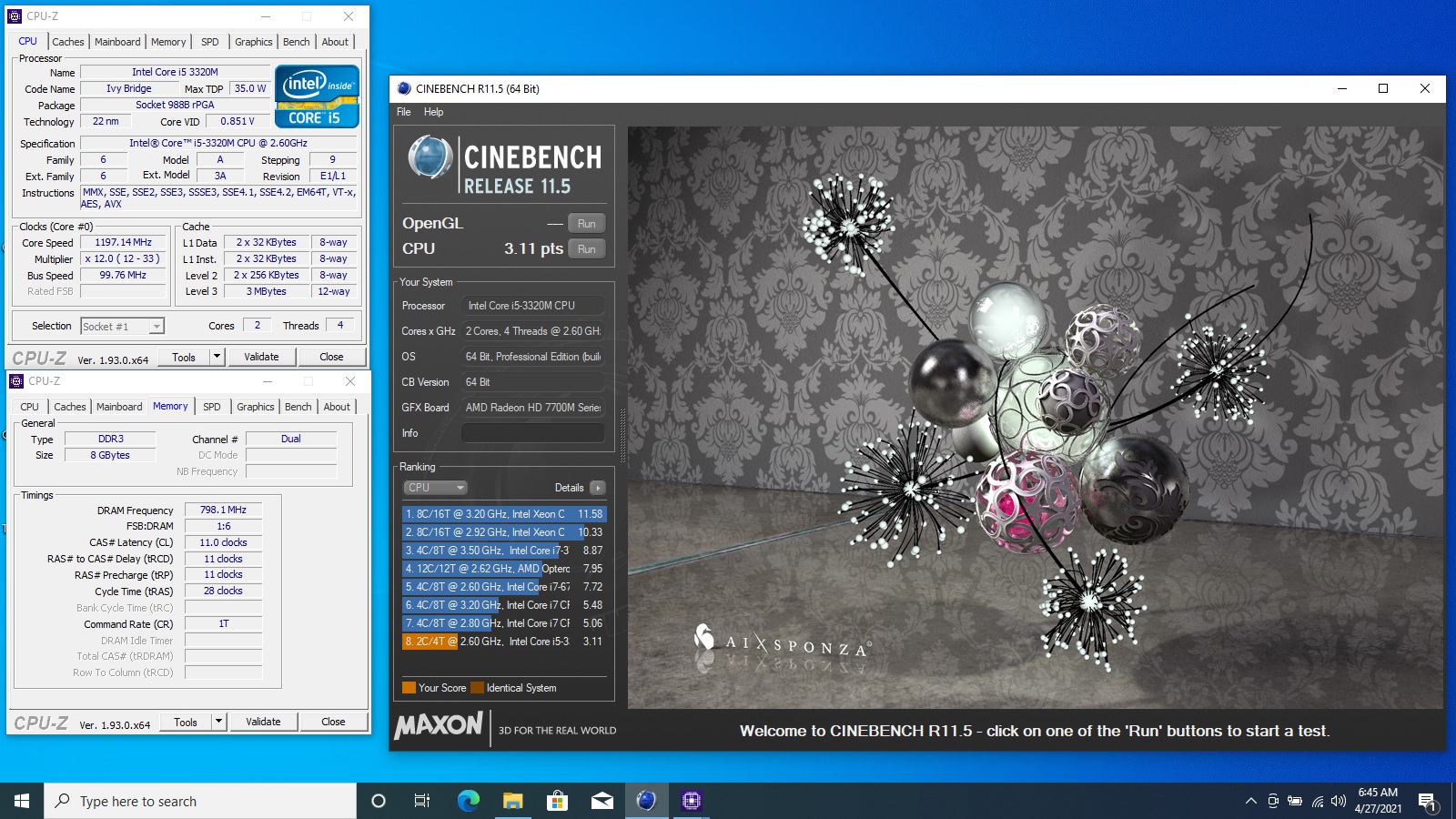Open About tab in top CPU-Z window
The image size is (1456, 819).
click(335, 42)
